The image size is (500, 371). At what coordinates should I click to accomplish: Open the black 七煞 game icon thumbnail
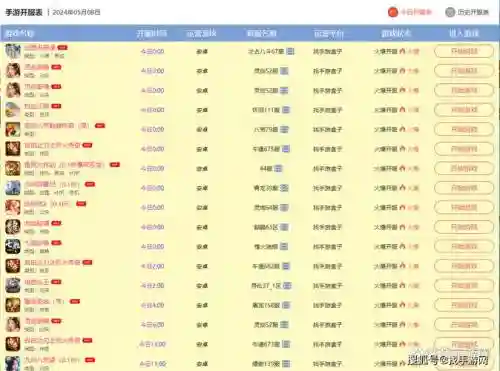pyautogui.click(x=13, y=247)
